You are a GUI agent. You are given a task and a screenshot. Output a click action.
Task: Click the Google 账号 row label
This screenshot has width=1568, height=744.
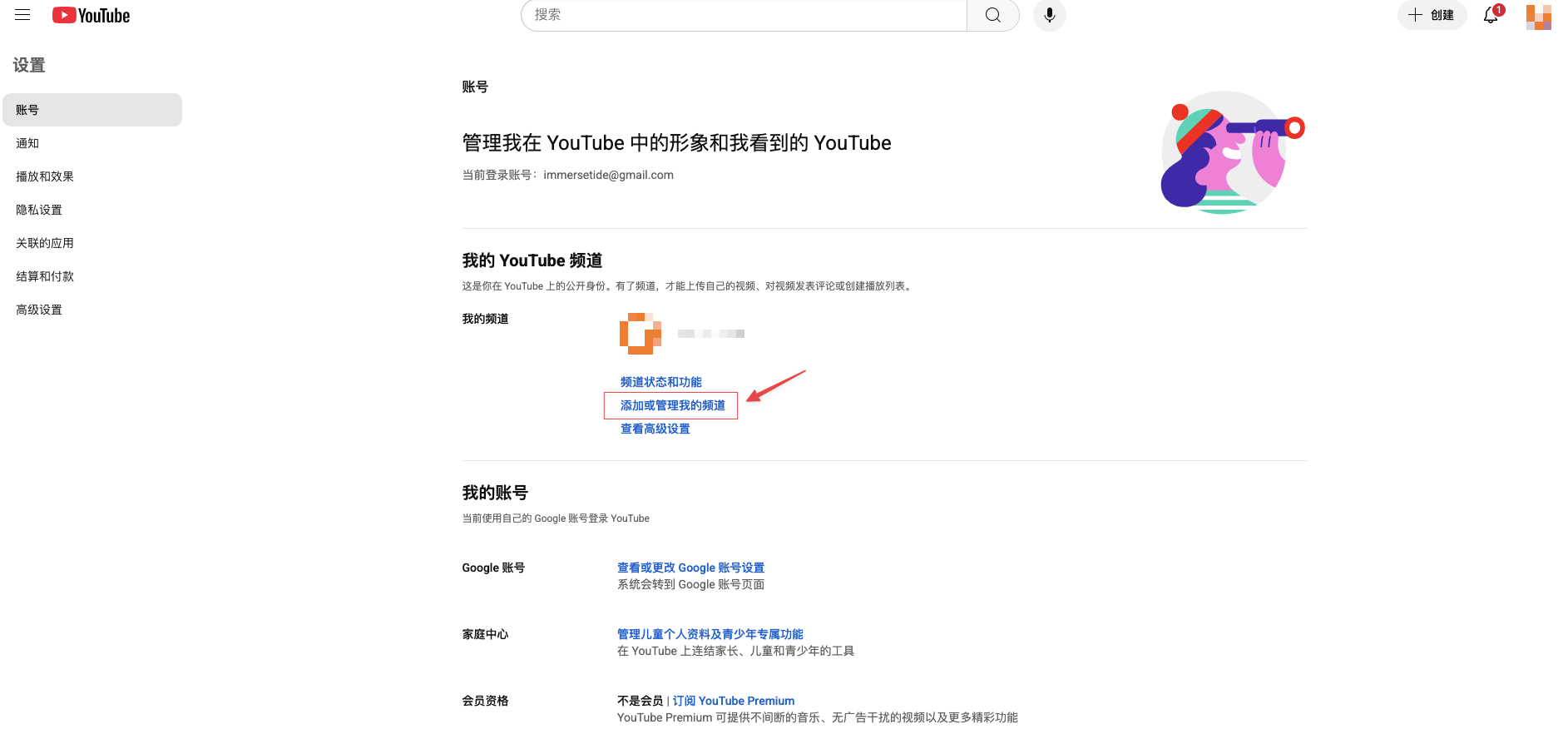(493, 568)
